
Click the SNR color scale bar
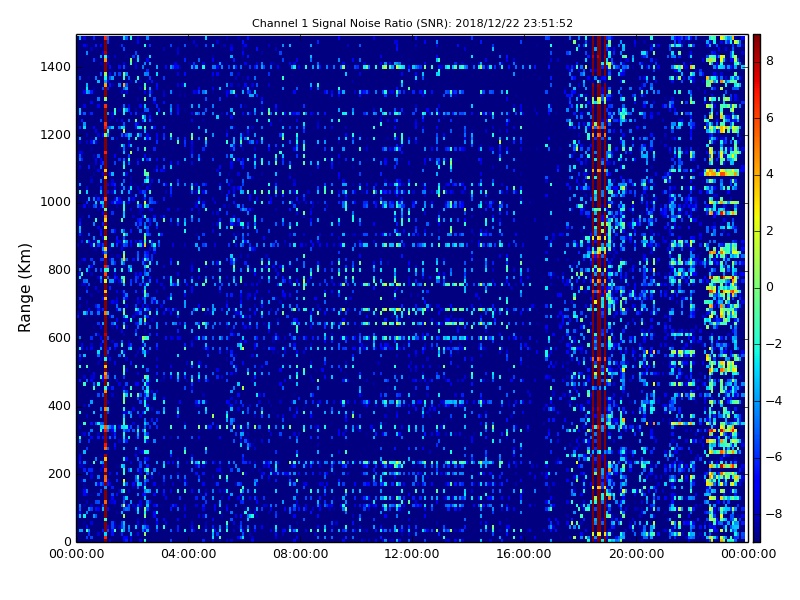[x=757, y=288]
